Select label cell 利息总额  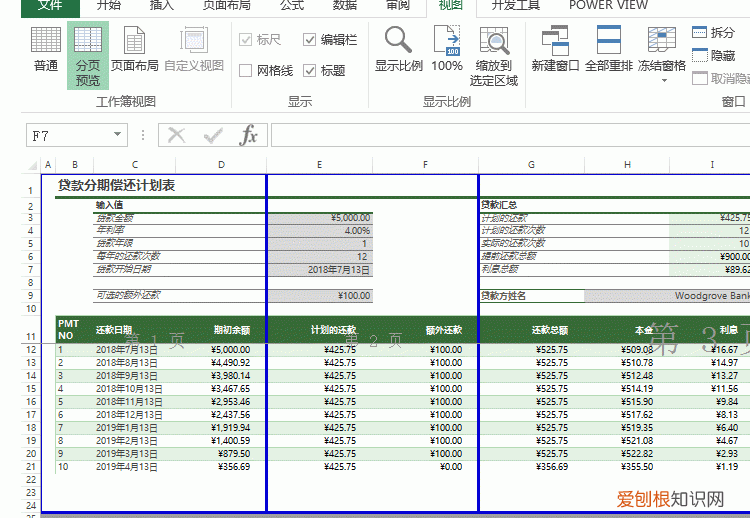[x=500, y=269]
